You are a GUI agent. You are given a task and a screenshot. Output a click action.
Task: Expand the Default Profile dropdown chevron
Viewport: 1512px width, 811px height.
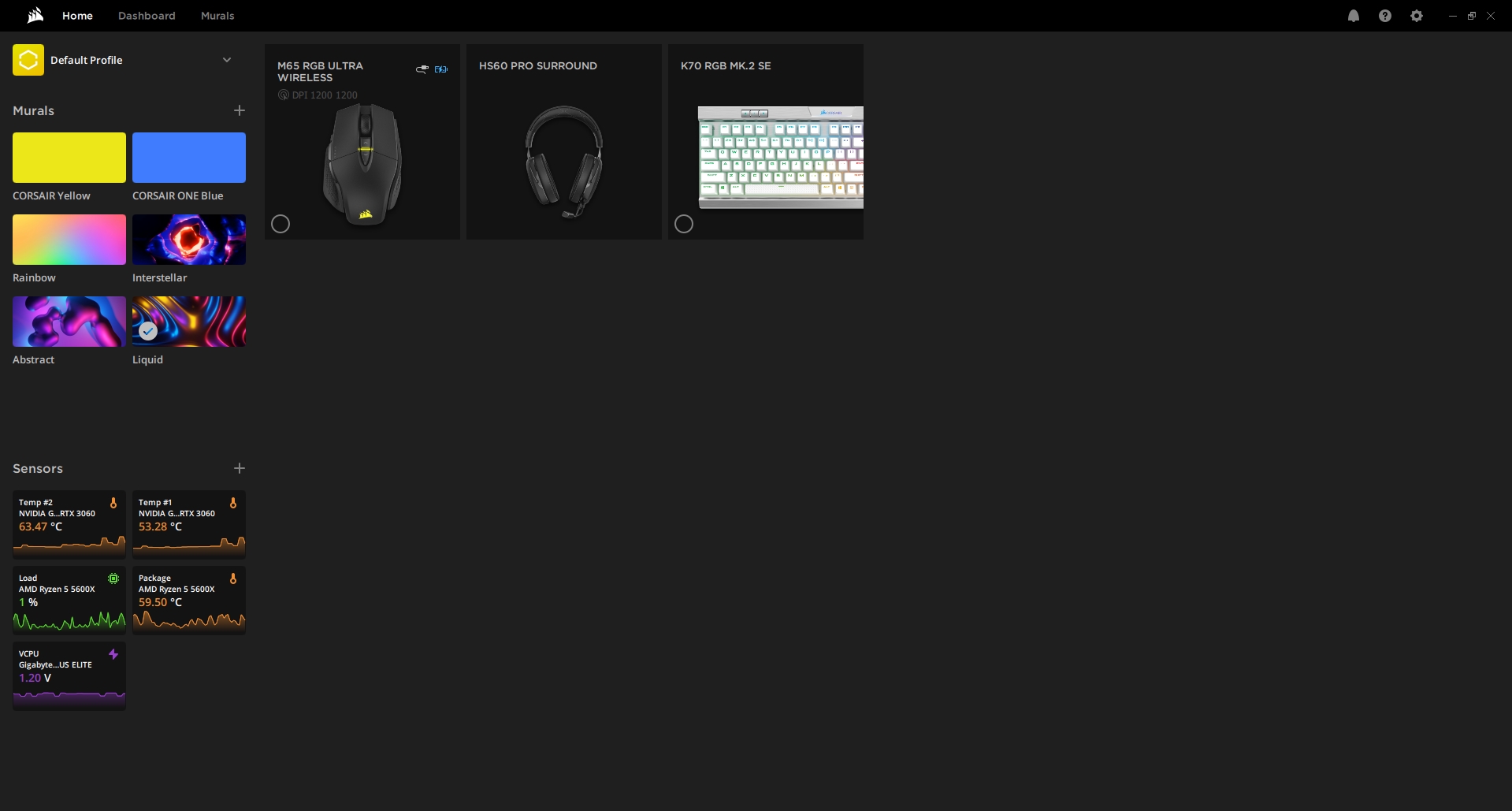pos(227,60)
